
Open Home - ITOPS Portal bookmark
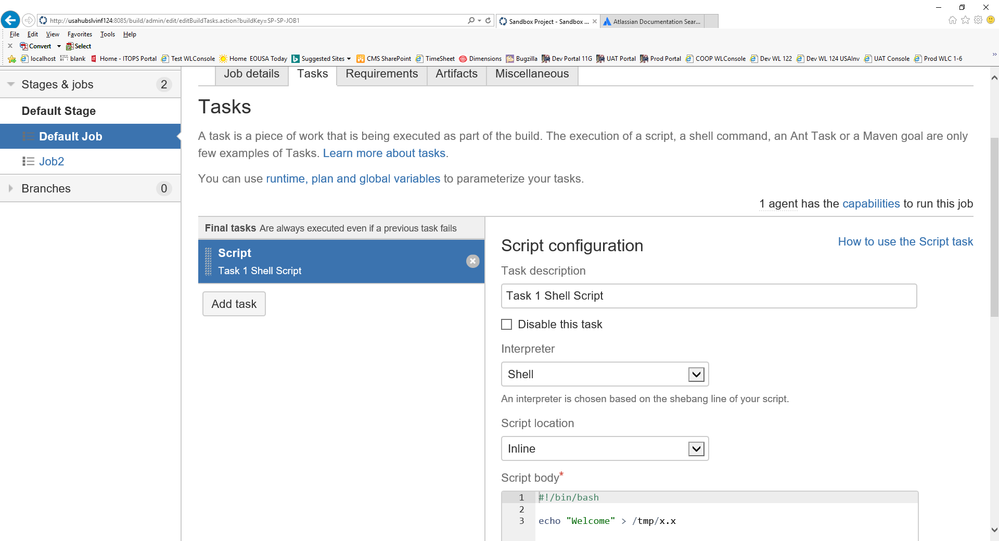(124, 59)
